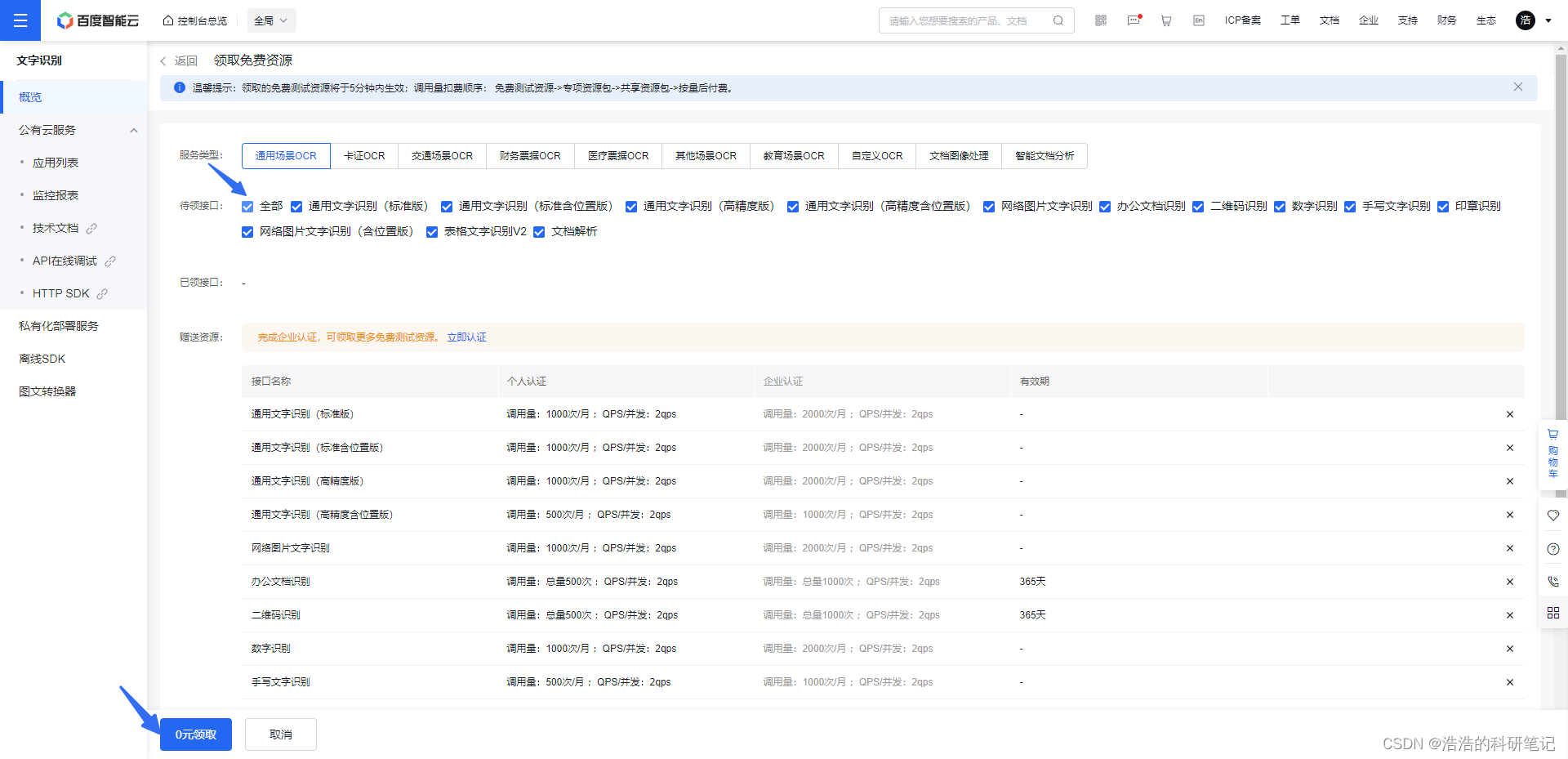
Task: Switch language with the En icon
Action: tap(1199, 20)
